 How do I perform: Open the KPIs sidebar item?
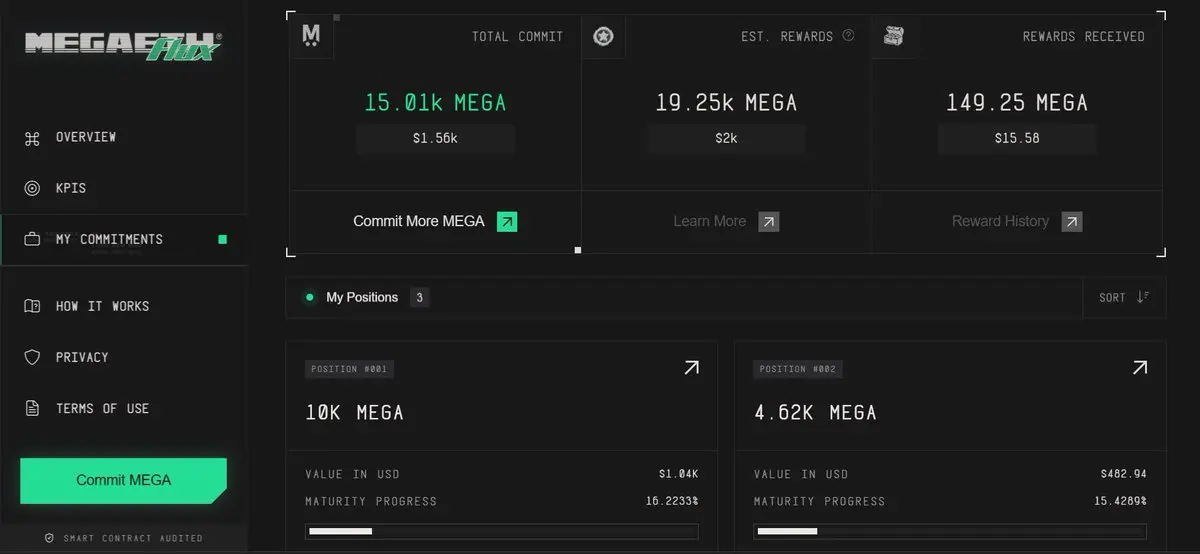tap(70, 188)
